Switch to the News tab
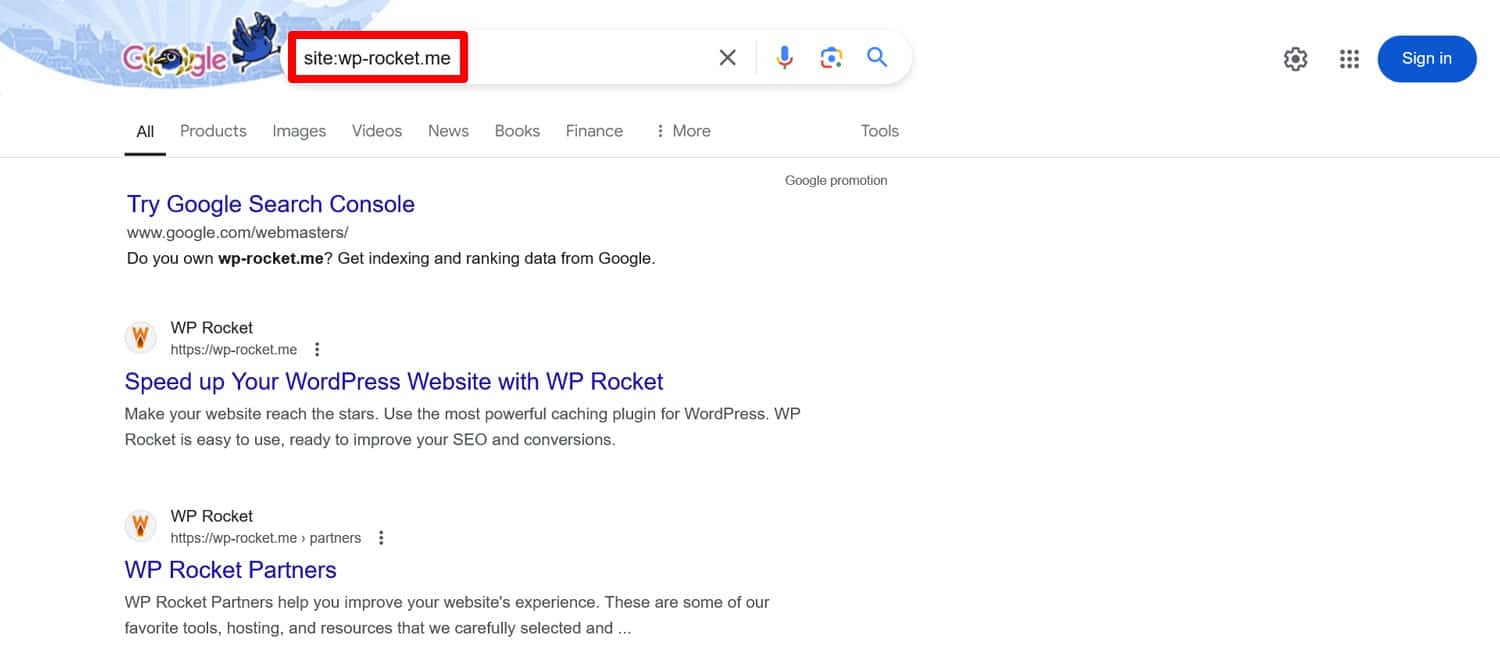The image size is (1500, 662). 447,131
